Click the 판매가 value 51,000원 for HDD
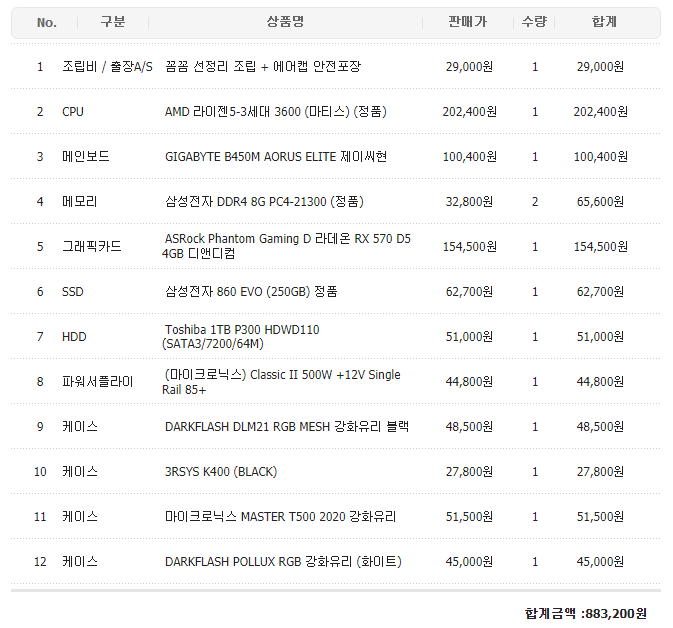 pos(469,337)
